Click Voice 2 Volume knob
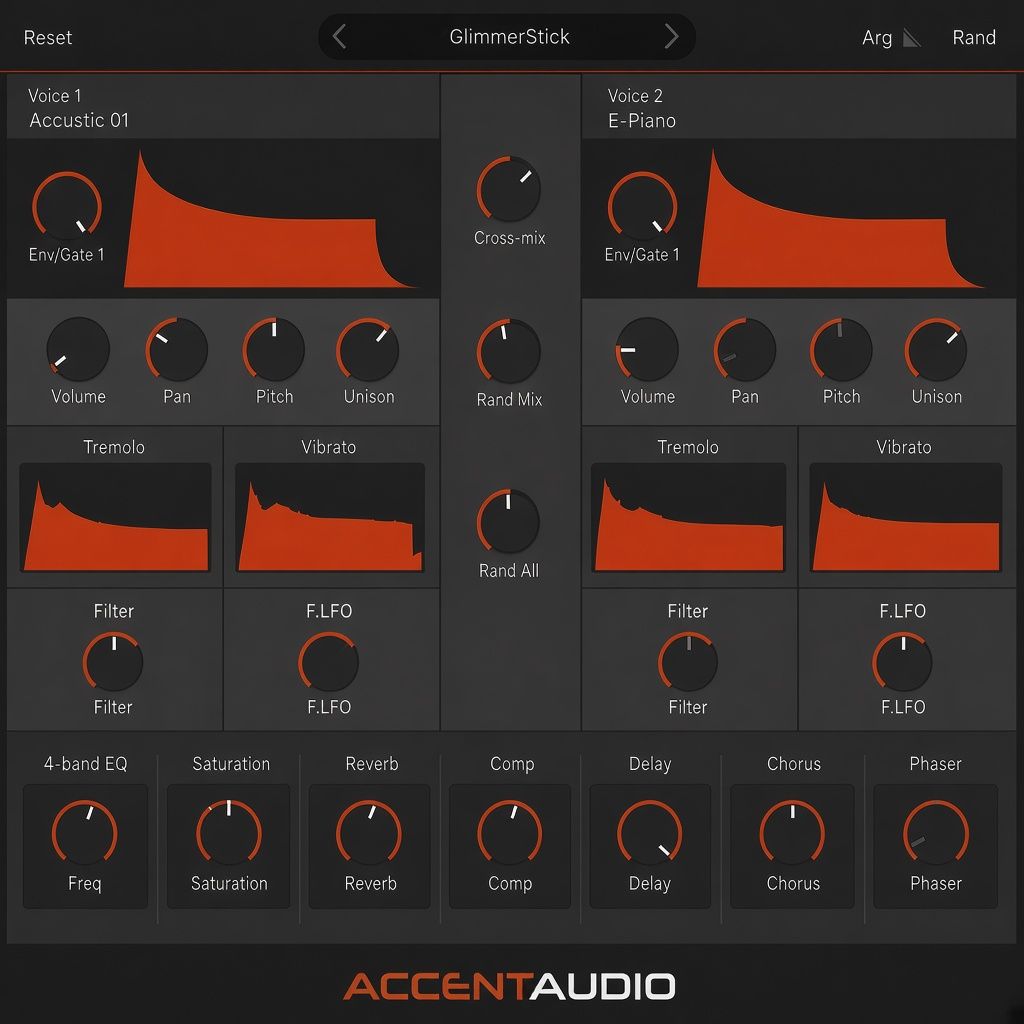 point(647,349)
